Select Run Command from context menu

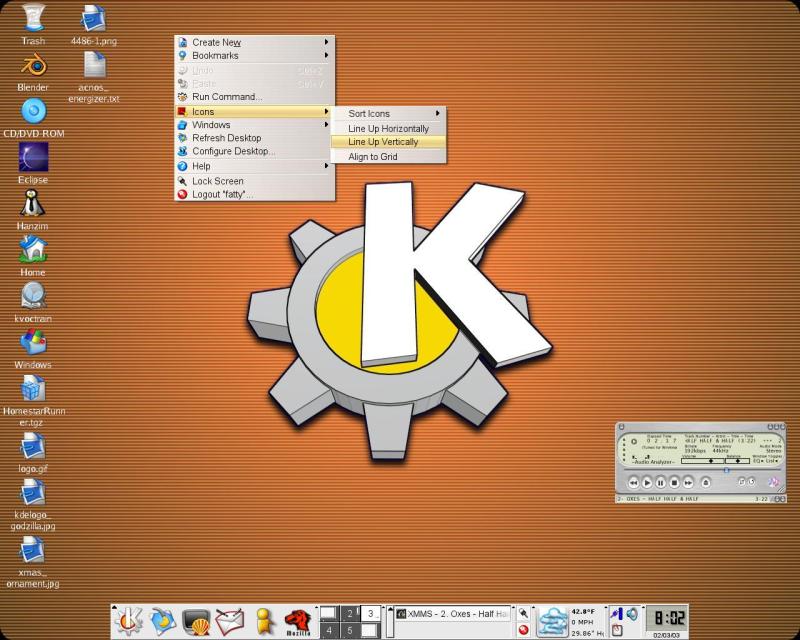(x=255, y=97)
